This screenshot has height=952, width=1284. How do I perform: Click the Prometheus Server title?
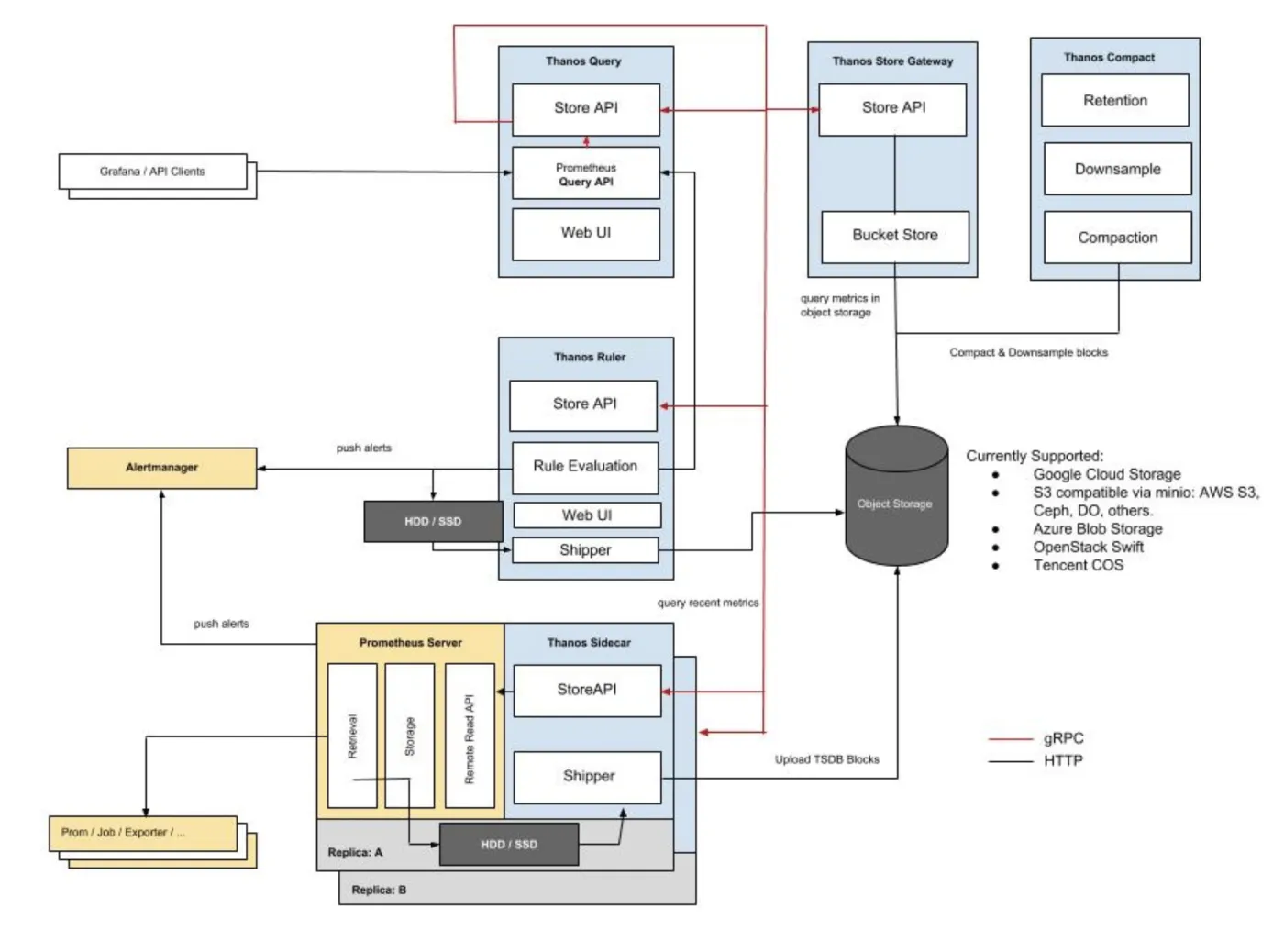[410, 643]
